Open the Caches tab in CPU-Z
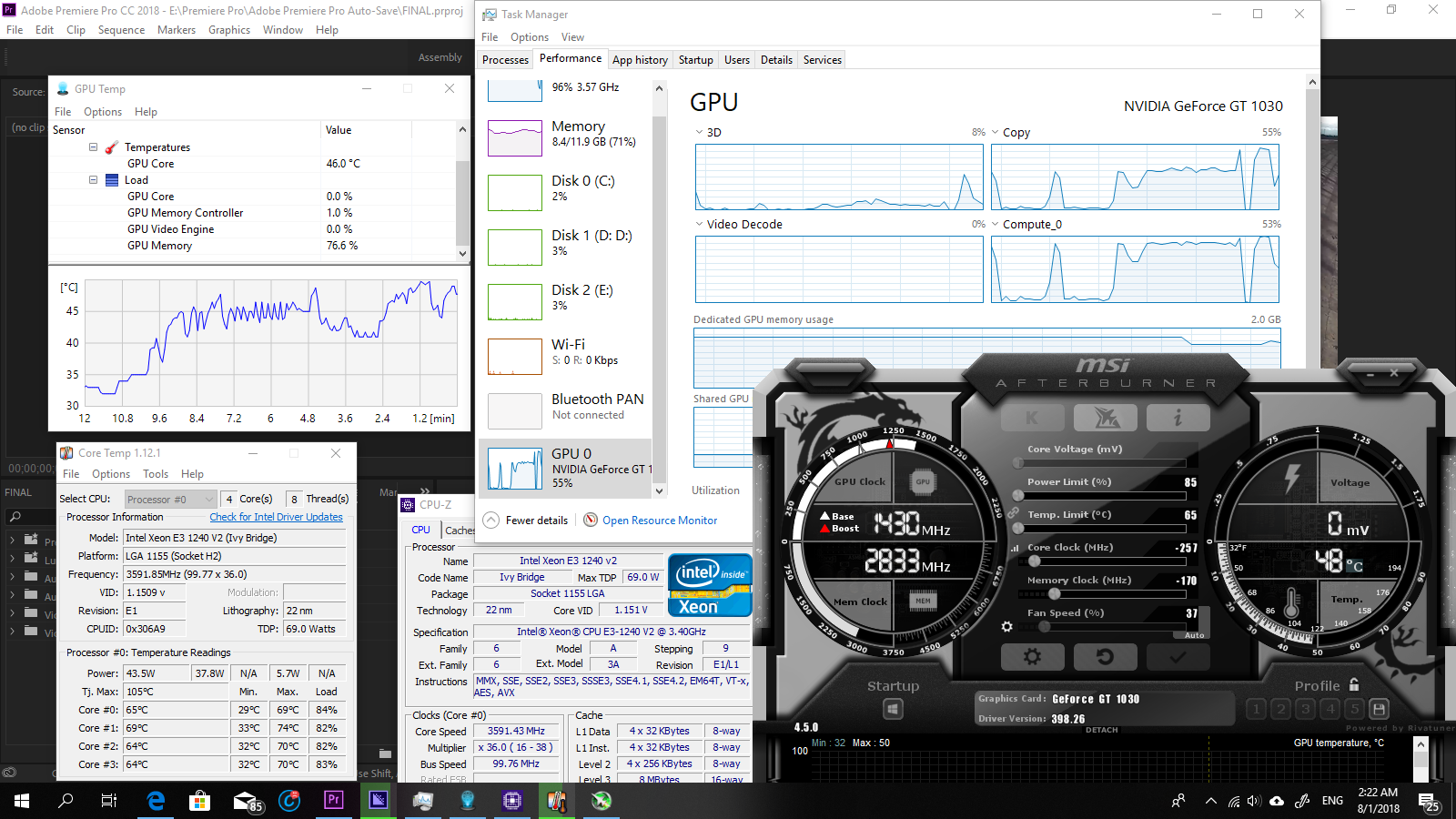Screen dimensions: 1456x819 tap(460, 530)
